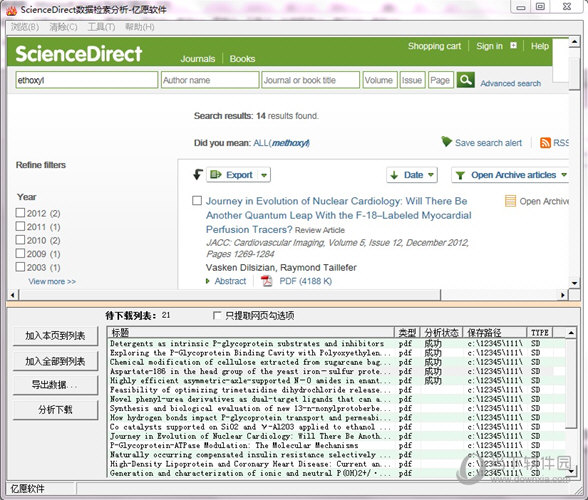Screen dimensions: 588x500
Task: Click the Shopping cart link
Action: [x=434, y=46]
